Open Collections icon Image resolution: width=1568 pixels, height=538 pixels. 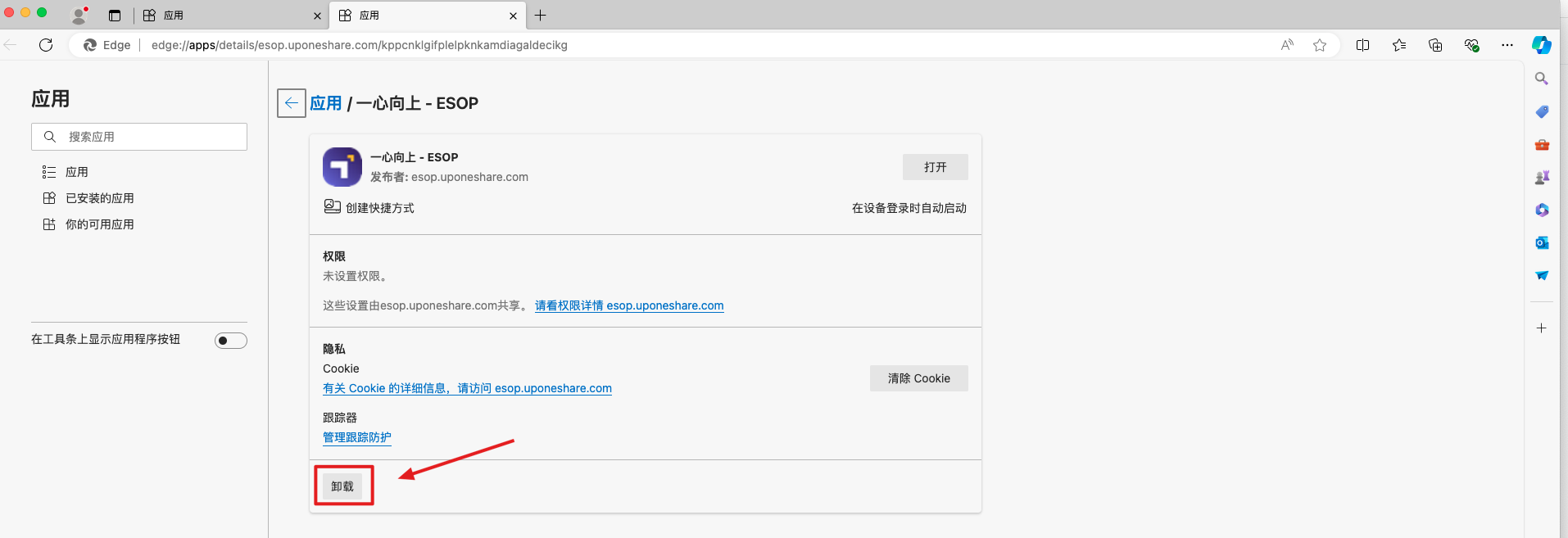1435,45
